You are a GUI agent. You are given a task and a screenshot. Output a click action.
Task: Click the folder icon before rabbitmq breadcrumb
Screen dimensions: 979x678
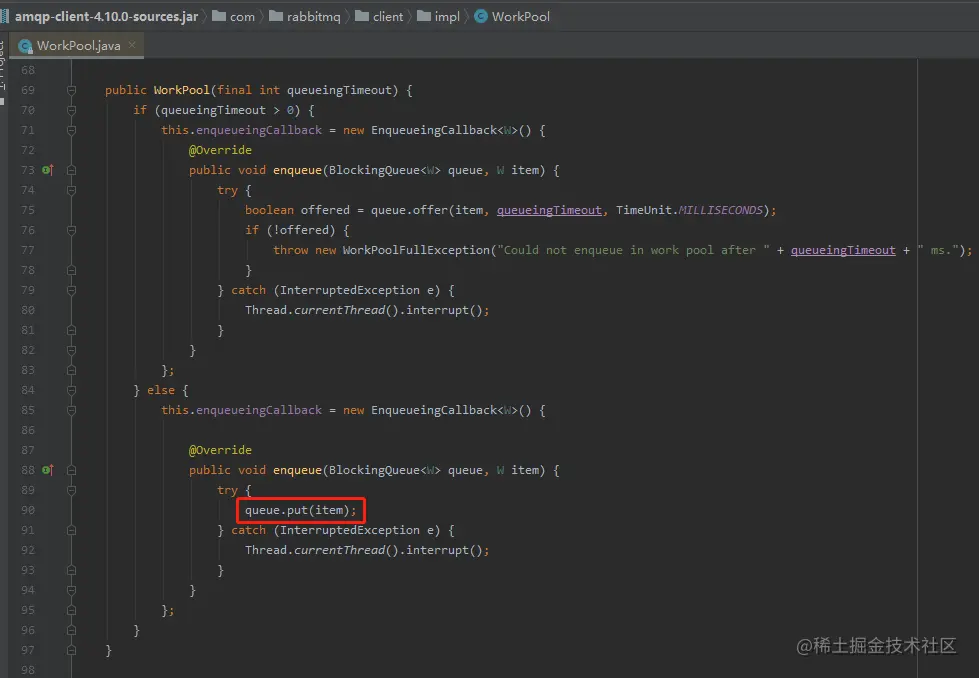pos(275,16)
